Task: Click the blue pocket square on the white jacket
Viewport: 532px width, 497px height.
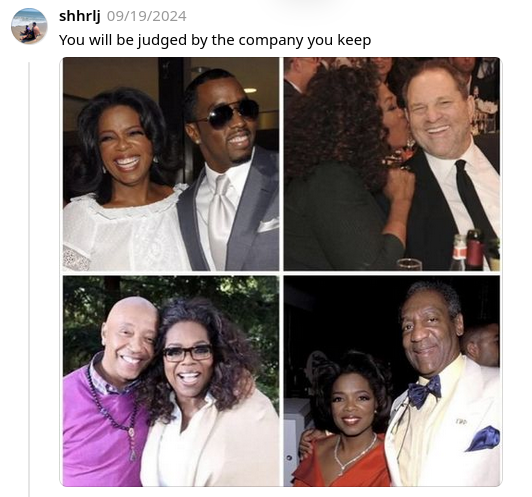Action: [x=483, y=439]
